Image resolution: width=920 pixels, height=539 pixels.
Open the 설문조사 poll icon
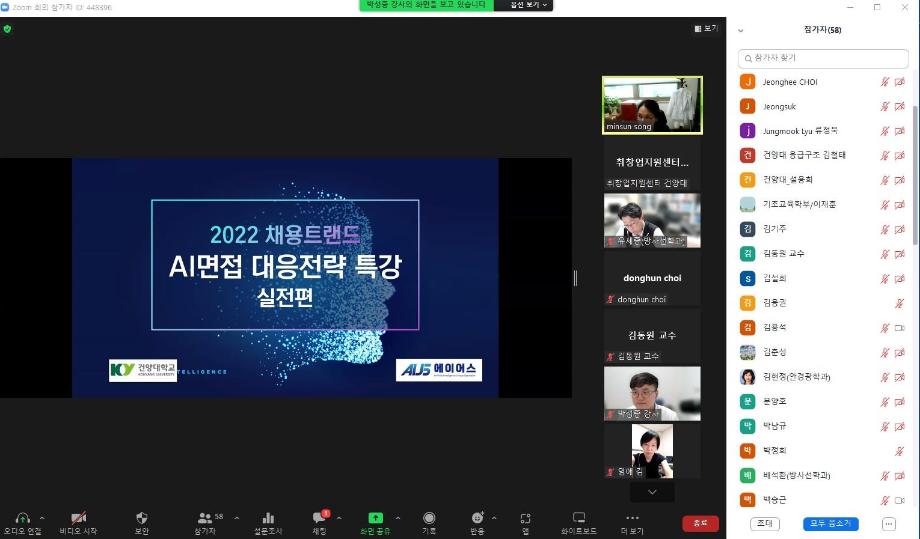(268, 518)
